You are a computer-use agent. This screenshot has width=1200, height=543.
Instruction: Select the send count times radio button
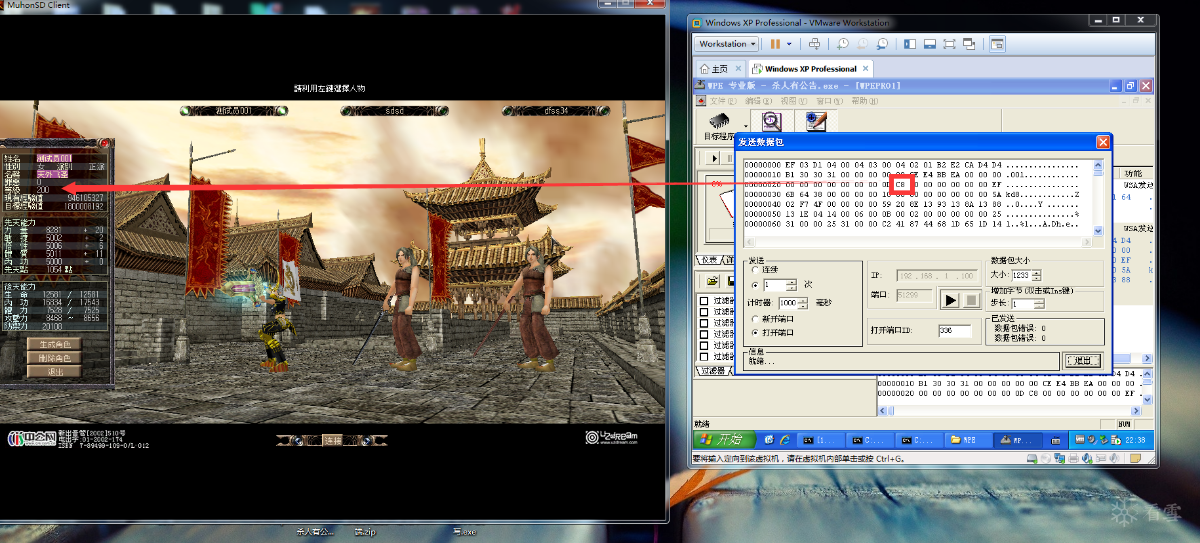coord(754,285)
